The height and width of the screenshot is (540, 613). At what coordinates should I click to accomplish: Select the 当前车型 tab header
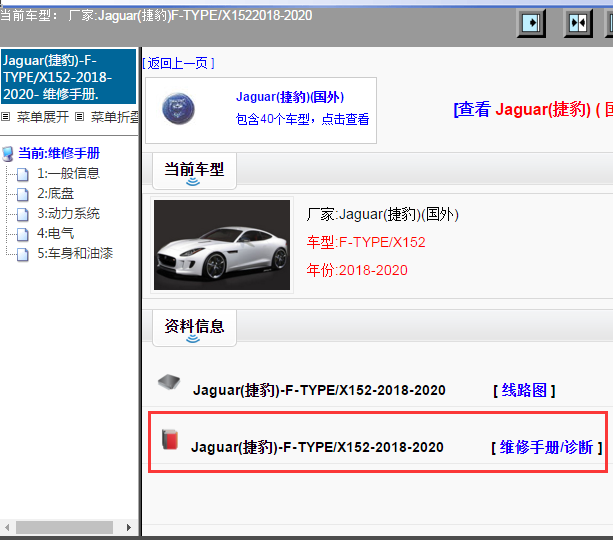194,170
